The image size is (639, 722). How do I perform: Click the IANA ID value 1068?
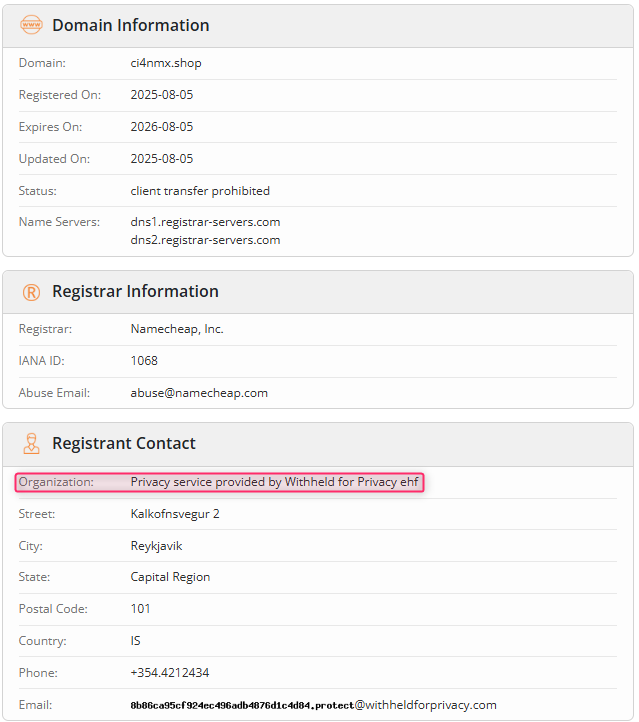point(144,361)
